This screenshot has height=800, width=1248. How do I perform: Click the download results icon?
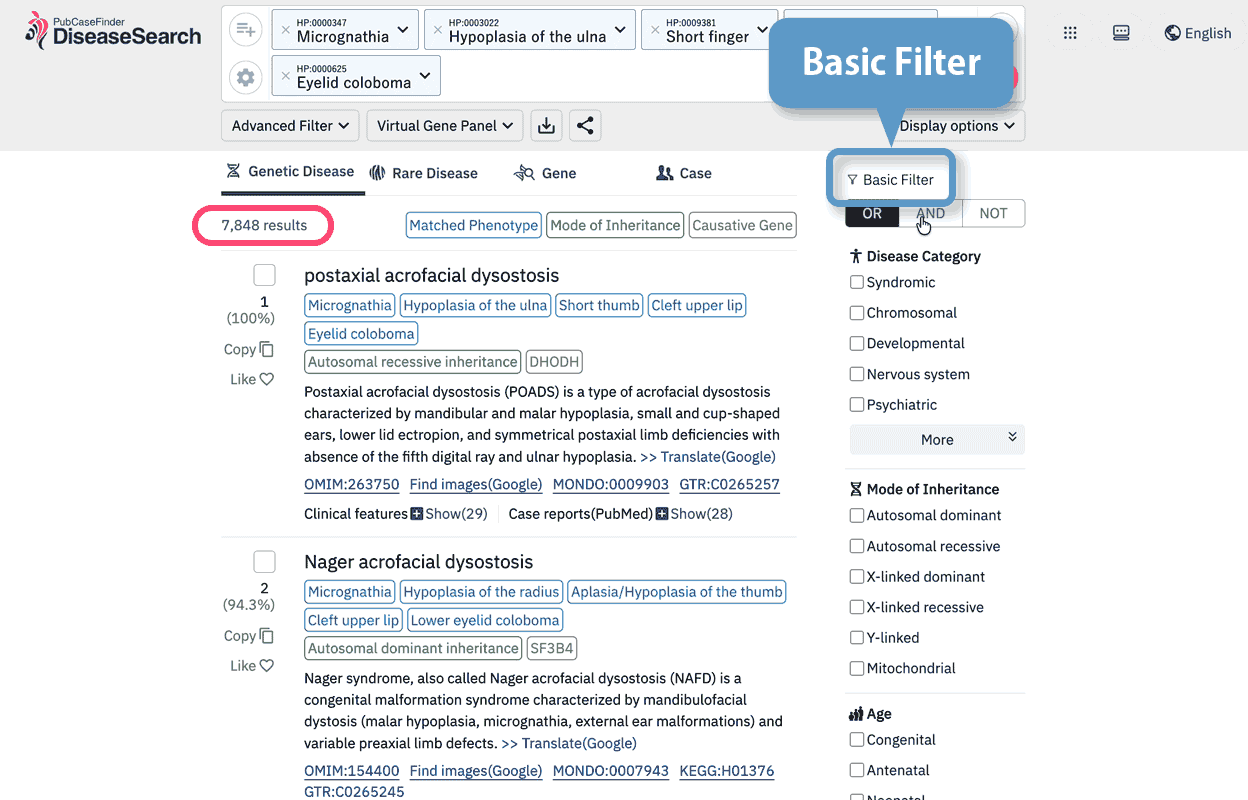tap(546, 126)
